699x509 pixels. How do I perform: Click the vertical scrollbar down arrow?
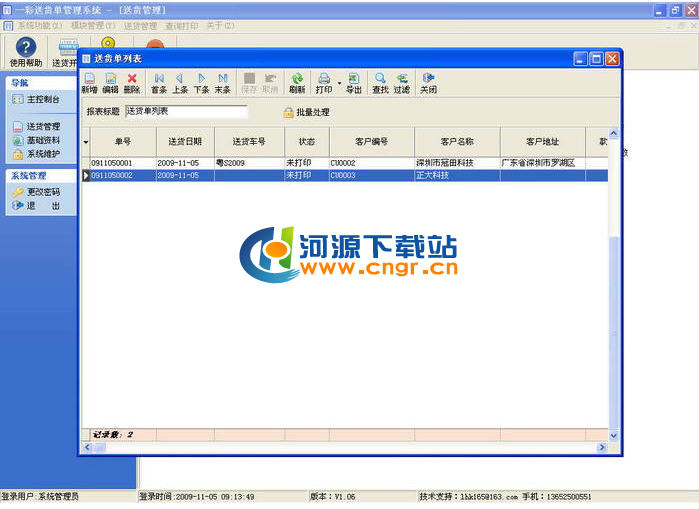(614, 436)
